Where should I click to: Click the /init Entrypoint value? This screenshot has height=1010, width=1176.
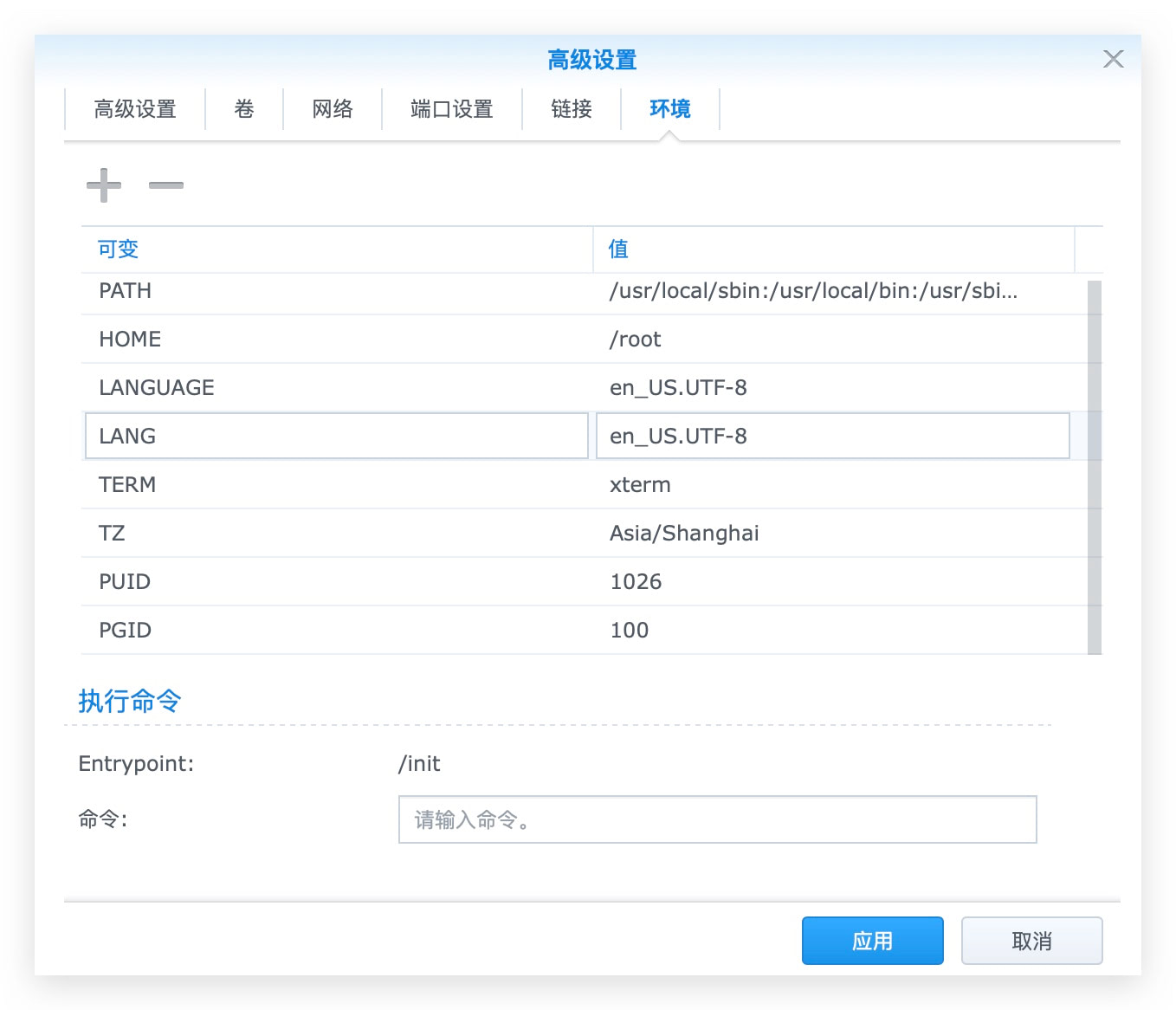click(x=419, y=764)
